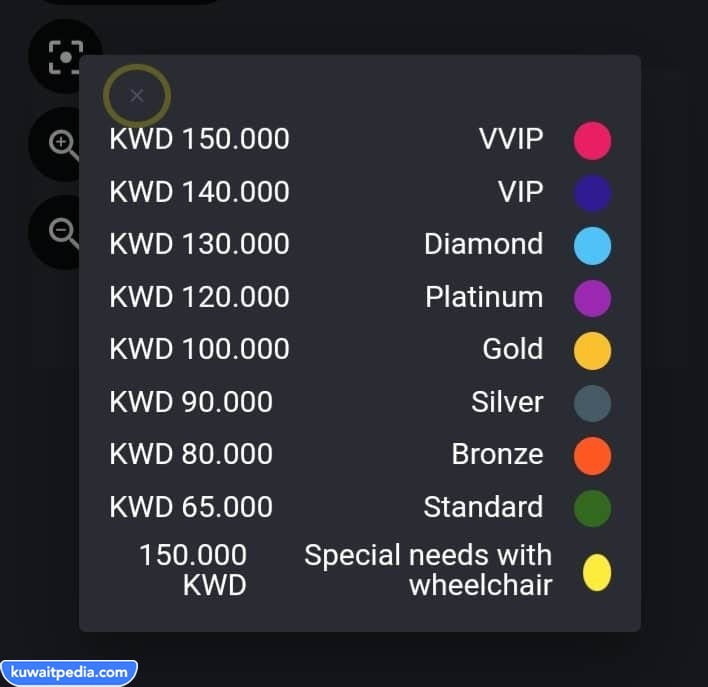The height and width of the screenshot is (687, 708).
Task: Click the purple Platinum color dot
Action: 592,298
